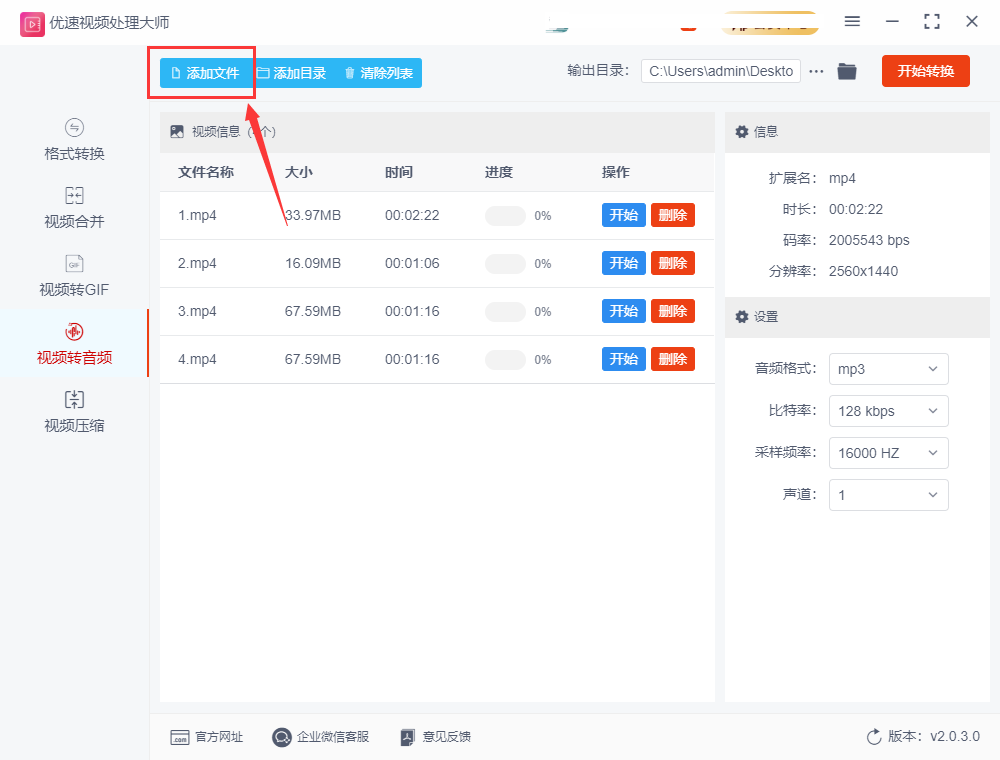Click the 清除列表 clear list button
Screen dimensions: 1000x760
click(x=378, y=73)
